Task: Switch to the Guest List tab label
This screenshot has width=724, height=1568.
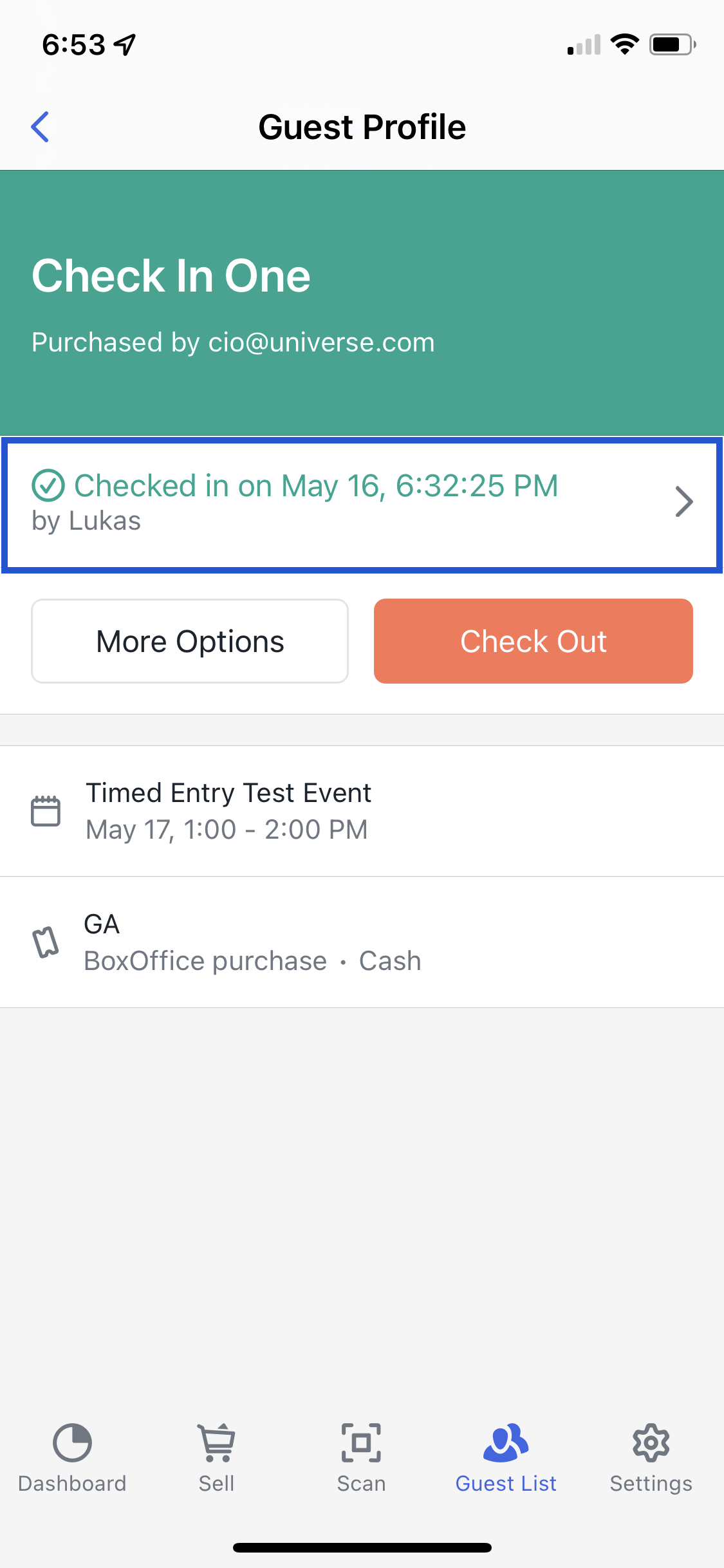Action: click(506, 1483)
